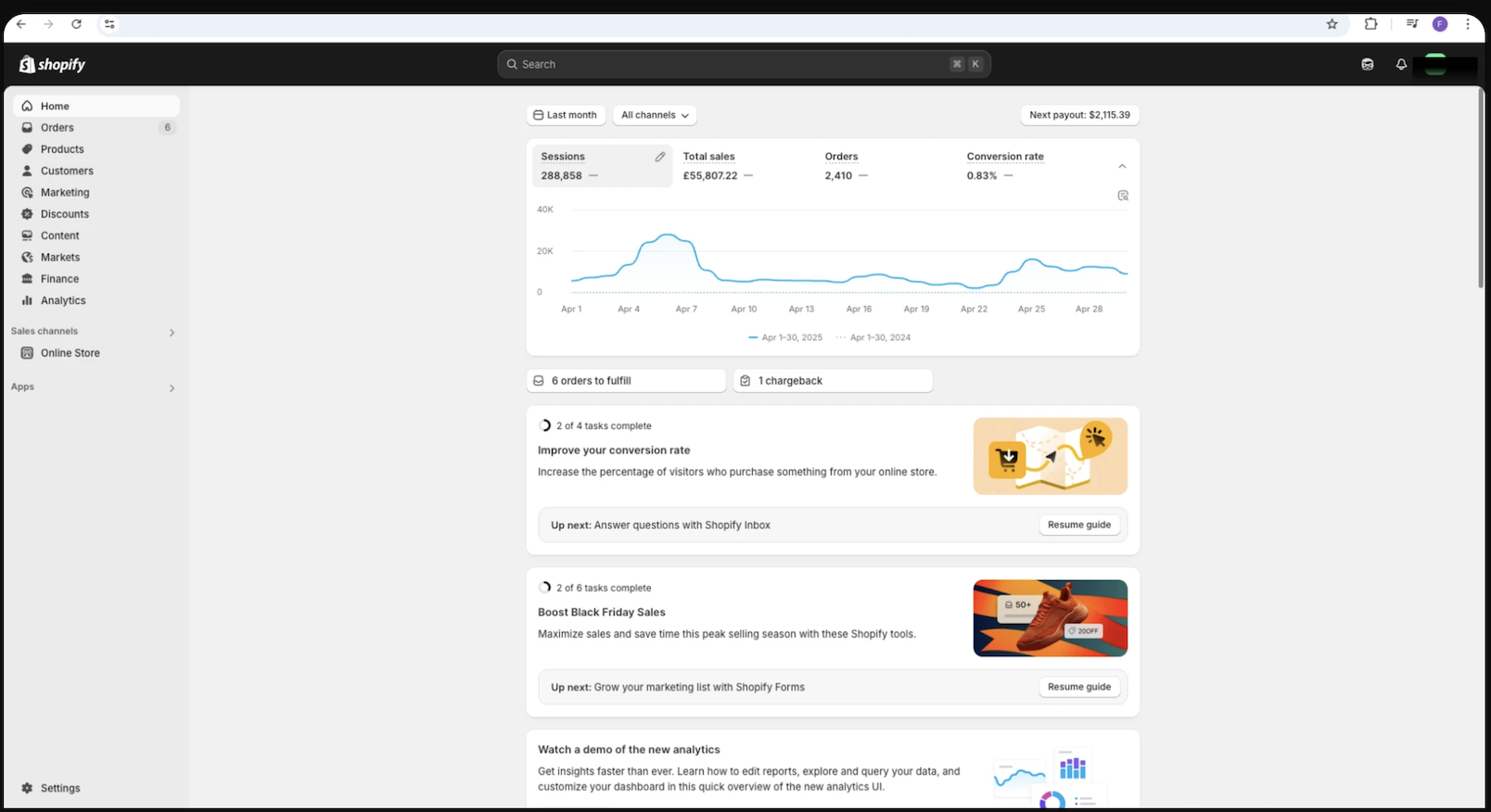1491x812 pixels.
Task: Resume the conversion rate guide
Action: (1079, 525)
